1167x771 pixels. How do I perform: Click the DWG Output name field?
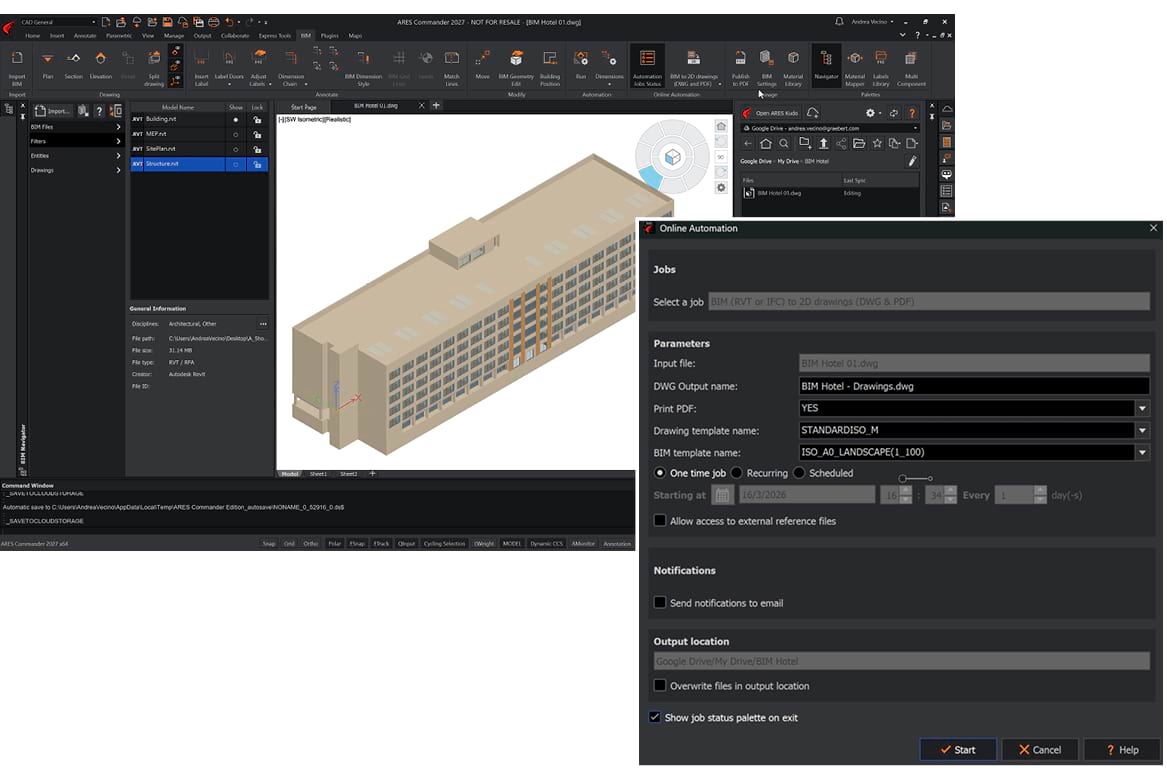(x=973, y=386)
